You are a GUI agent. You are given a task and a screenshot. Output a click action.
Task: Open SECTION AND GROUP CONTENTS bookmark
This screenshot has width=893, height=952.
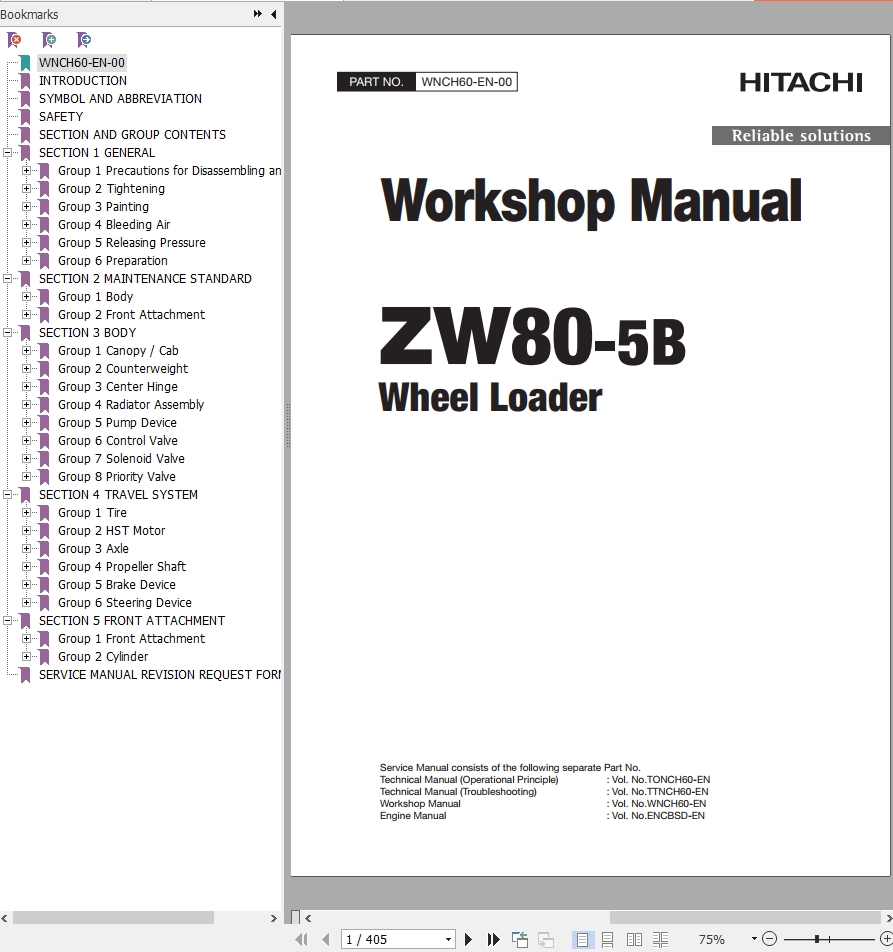pos(132,135)
